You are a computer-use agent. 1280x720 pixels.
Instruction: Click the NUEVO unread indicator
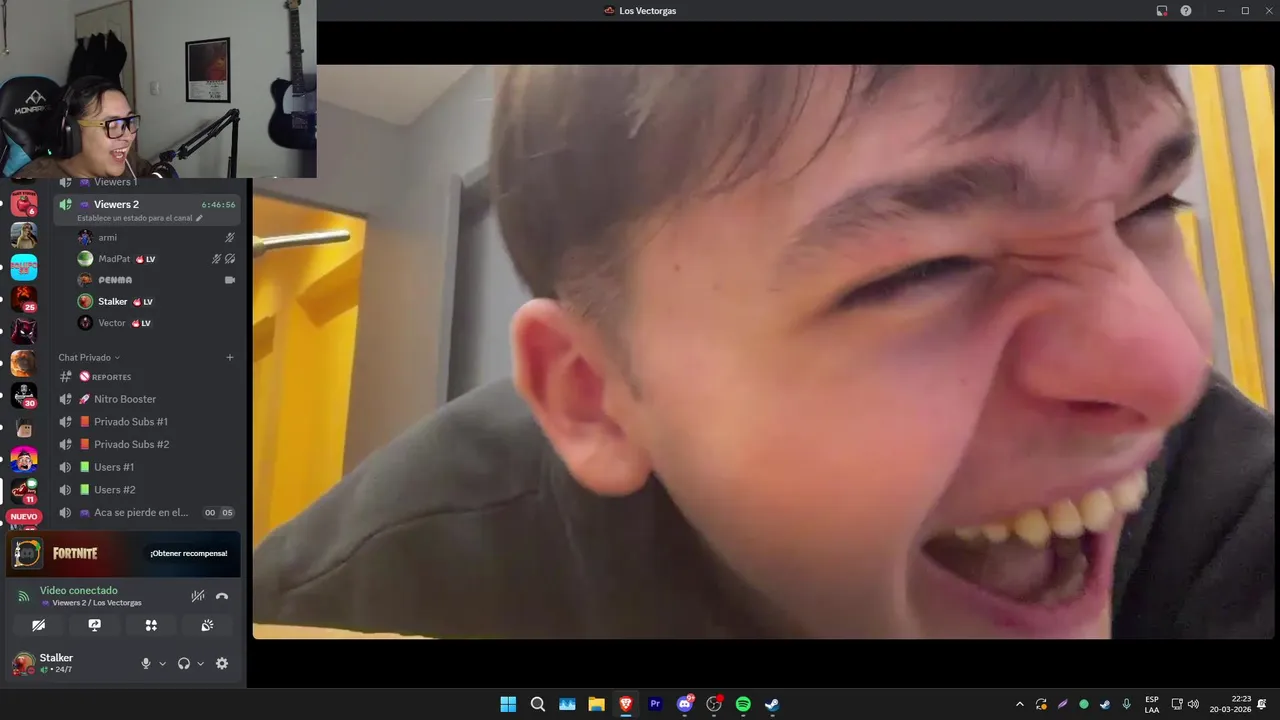point(24,517)
